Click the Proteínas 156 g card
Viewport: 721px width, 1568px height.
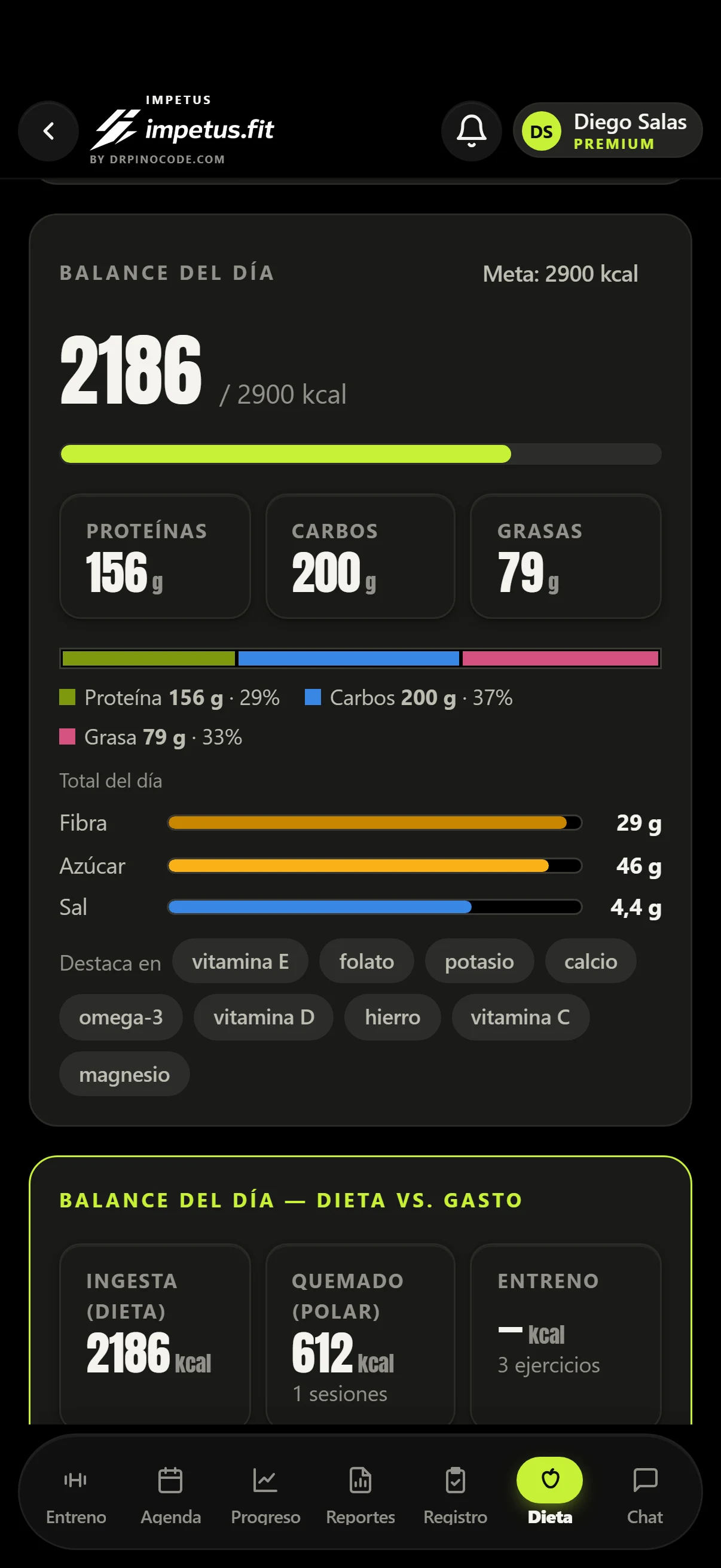[155, 556]
